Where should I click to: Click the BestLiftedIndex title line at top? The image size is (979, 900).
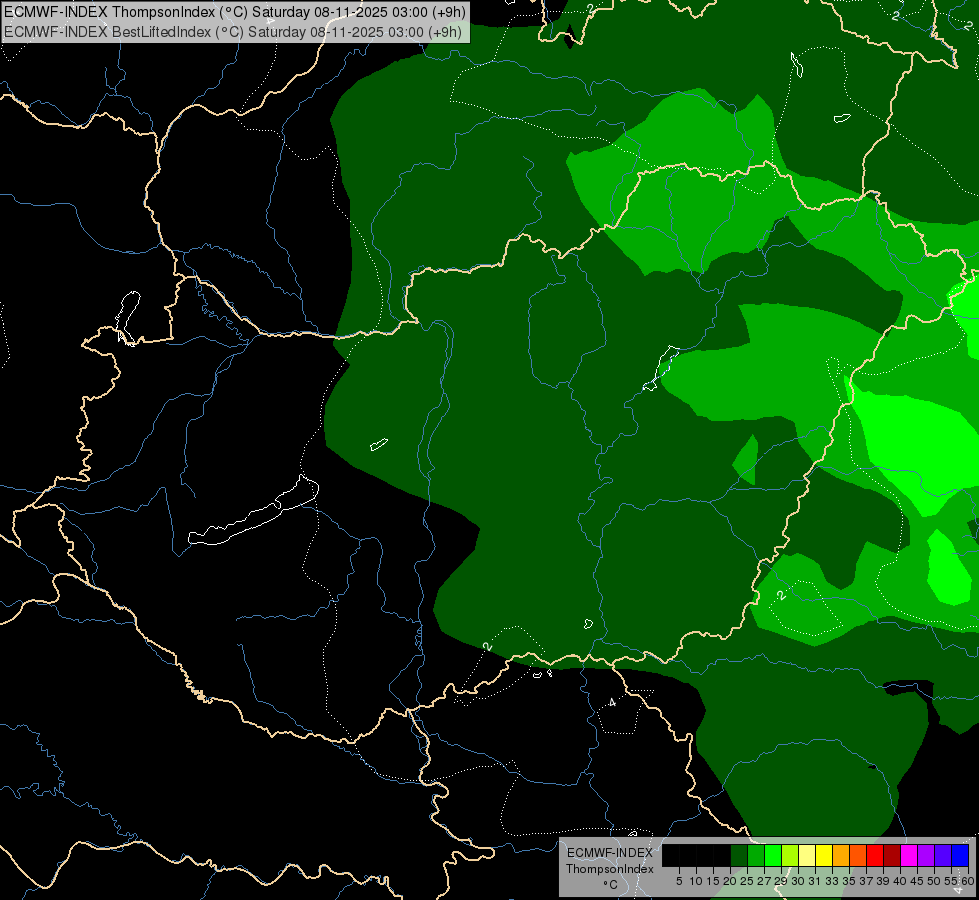(x=233, y=32)
